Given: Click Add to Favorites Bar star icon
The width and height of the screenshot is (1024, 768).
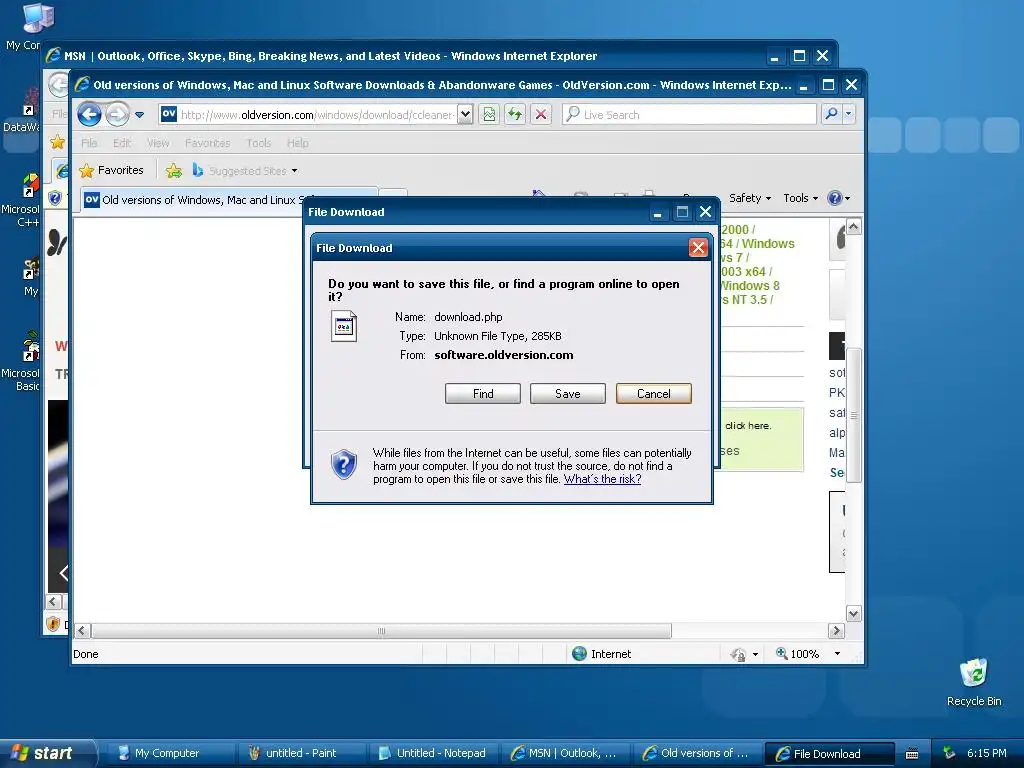Looking at the screenshot, I should pos(174,171).
